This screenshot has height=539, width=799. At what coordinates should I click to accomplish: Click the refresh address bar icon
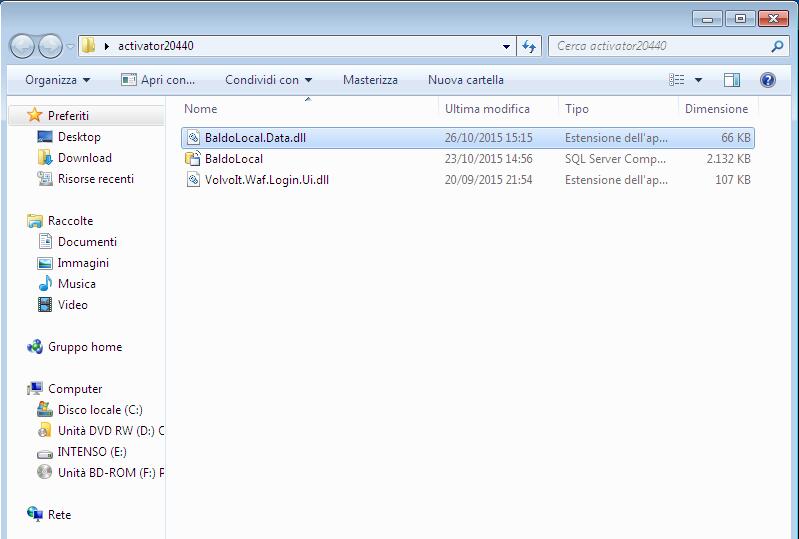tap(528, 46)
